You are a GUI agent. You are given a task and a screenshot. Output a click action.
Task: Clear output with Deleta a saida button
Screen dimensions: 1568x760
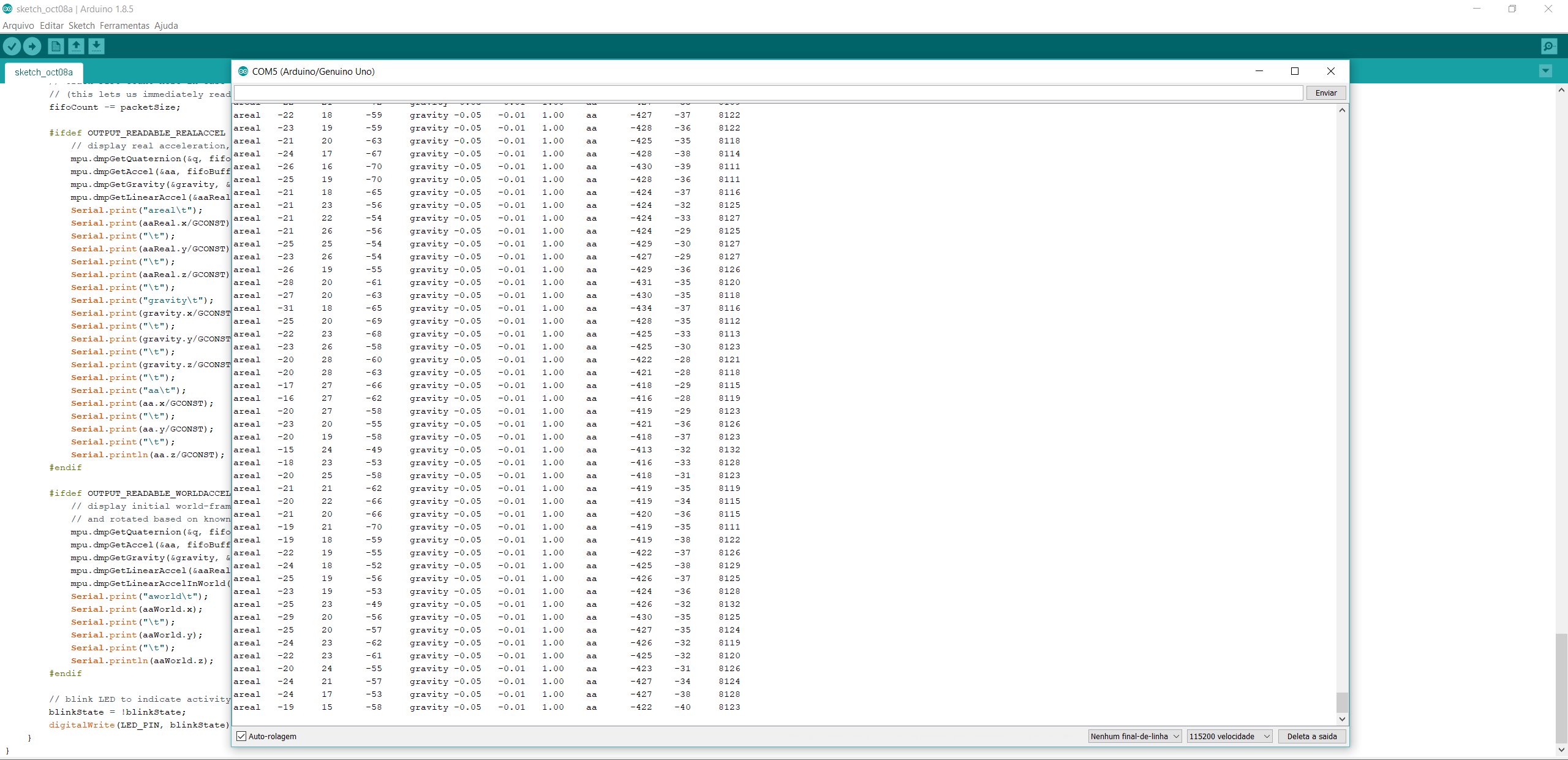[x=1311, y=736]
